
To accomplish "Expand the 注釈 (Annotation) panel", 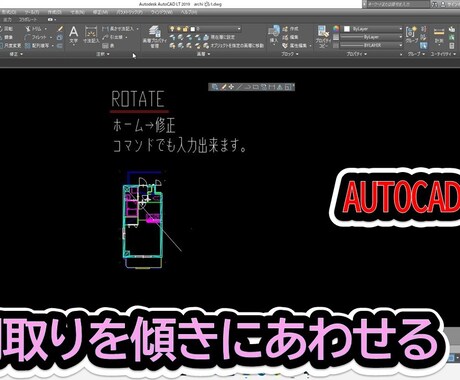I will pyautogui.click(x=103, y=54).
